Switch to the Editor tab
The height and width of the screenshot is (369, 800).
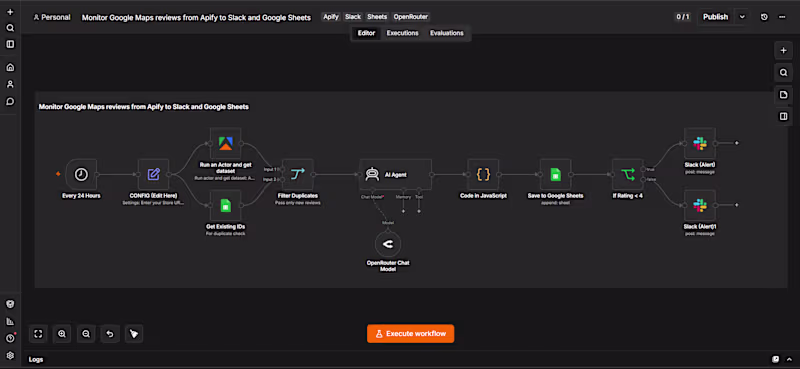coord(366,33)
